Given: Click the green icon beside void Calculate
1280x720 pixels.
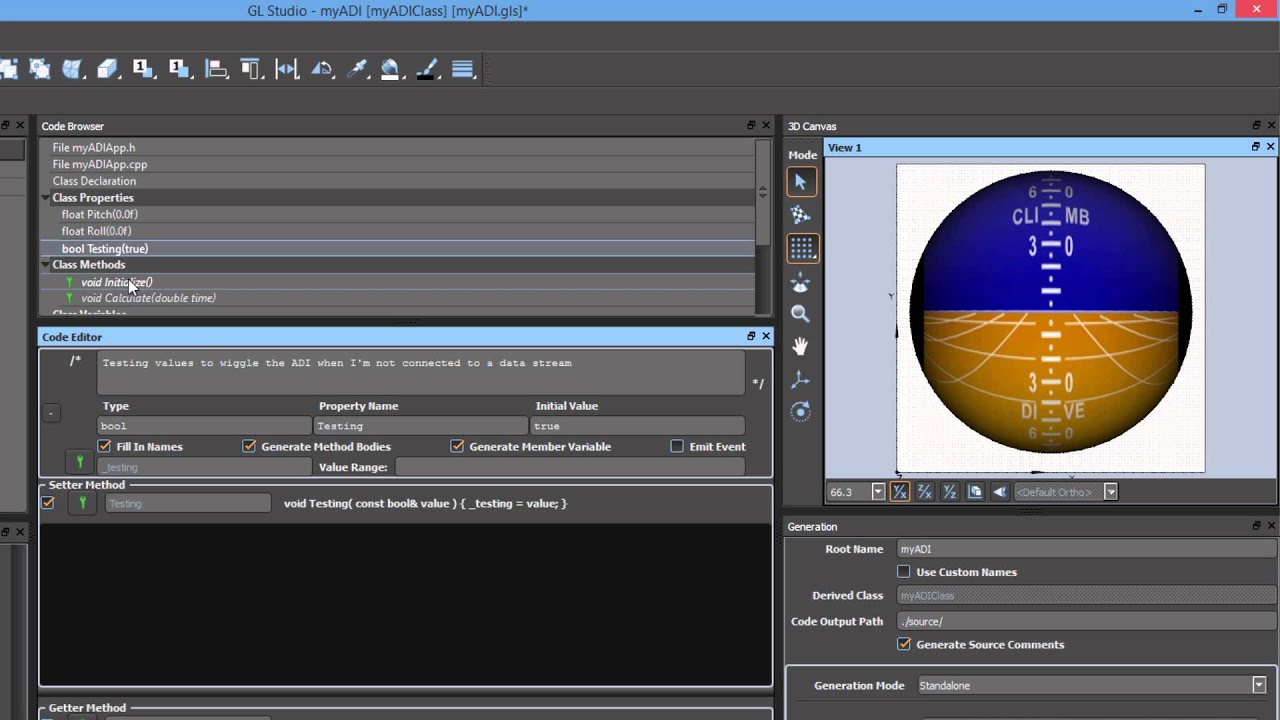Looking at the screenshot, I should coord(69,298).
